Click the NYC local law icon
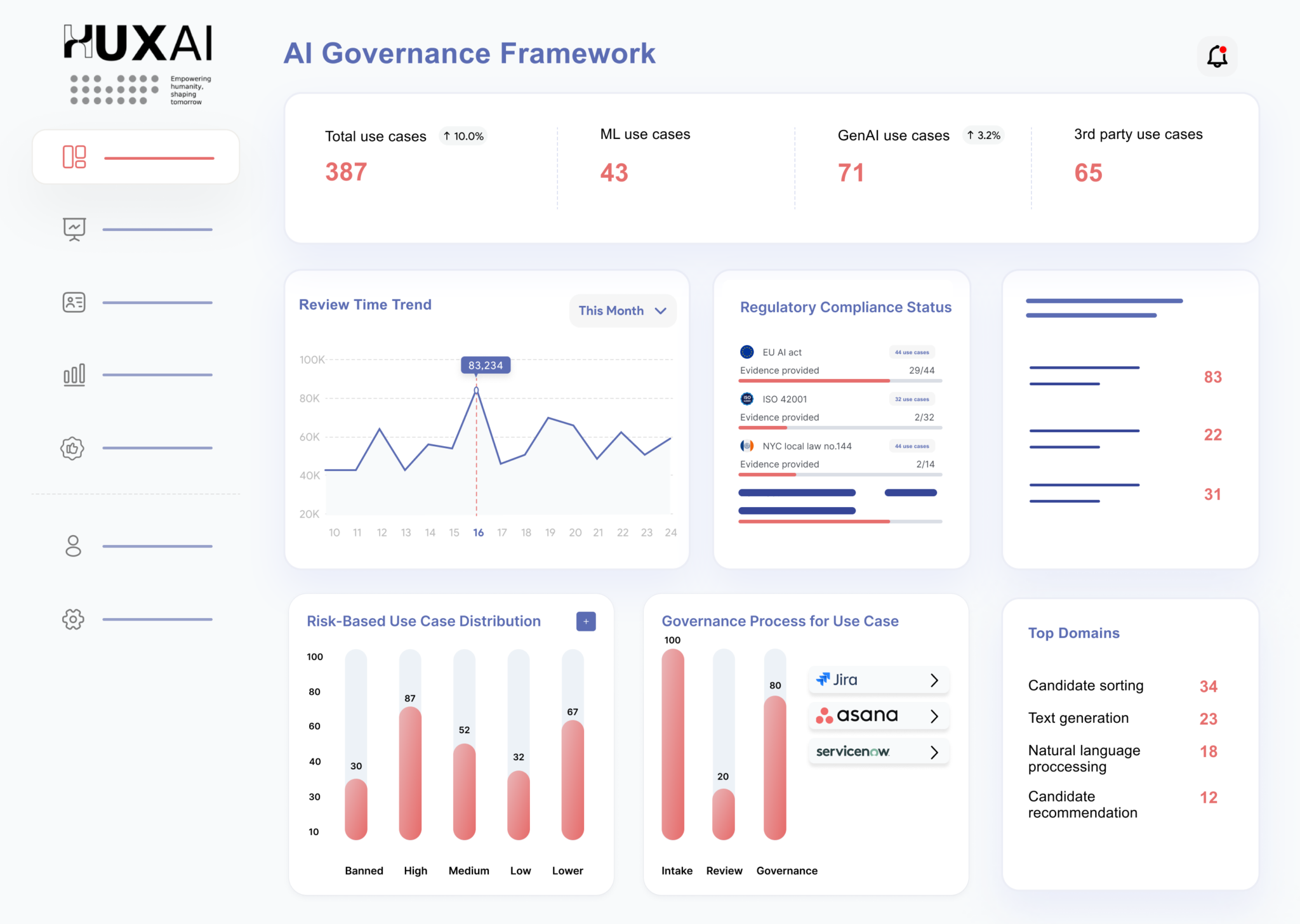 pyautogui.click(x=747, y=445)
